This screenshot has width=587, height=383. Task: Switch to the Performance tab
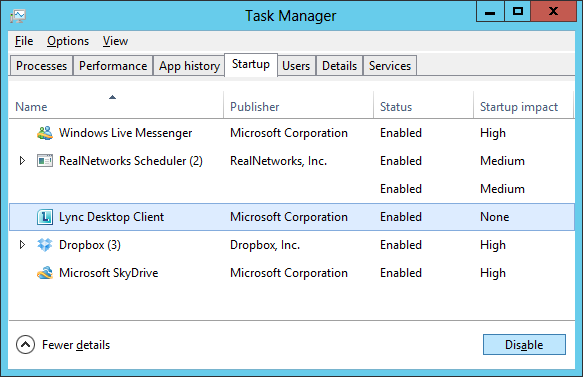coord(113,66)
